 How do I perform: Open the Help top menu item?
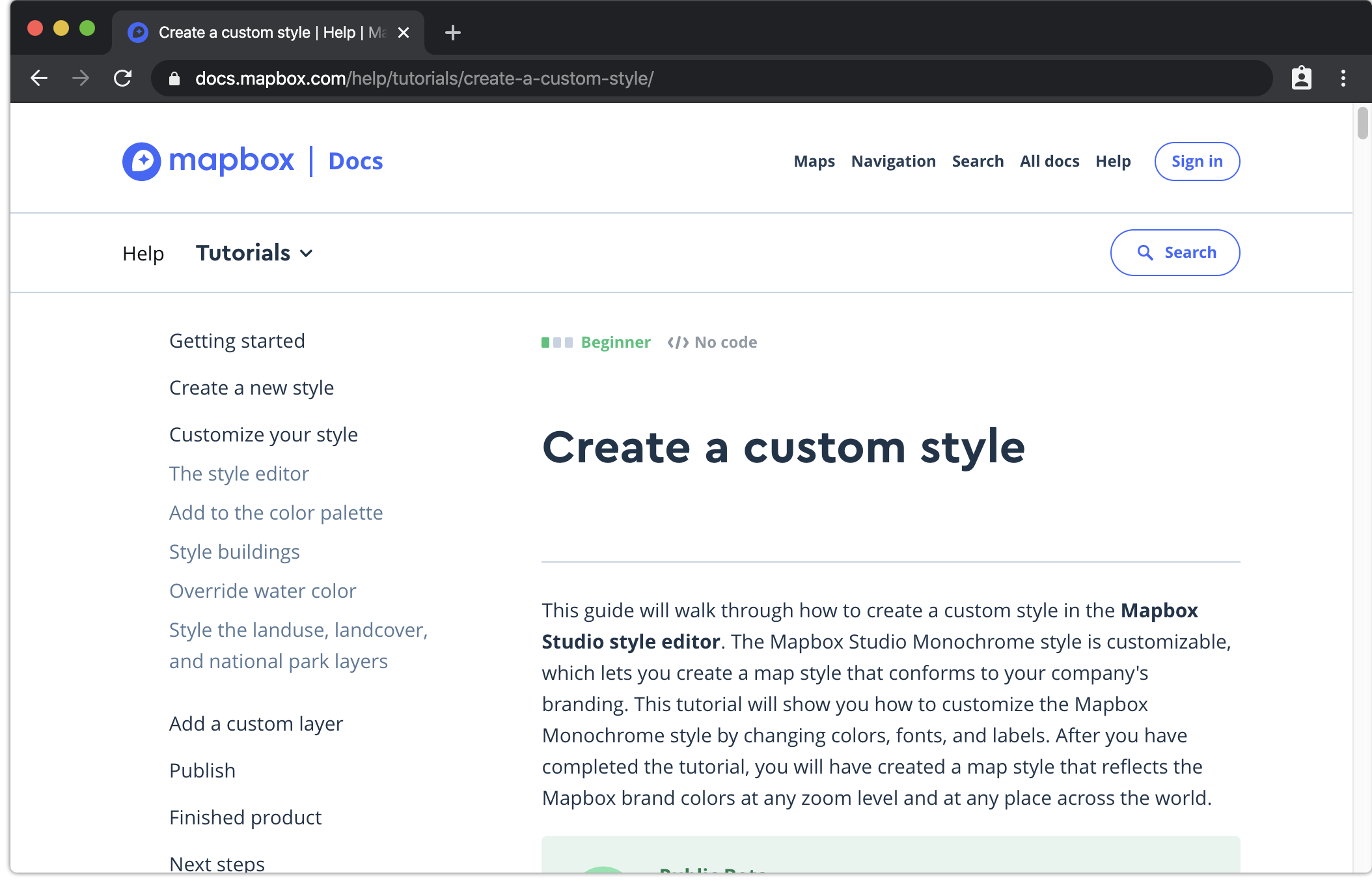(1113, 161)
